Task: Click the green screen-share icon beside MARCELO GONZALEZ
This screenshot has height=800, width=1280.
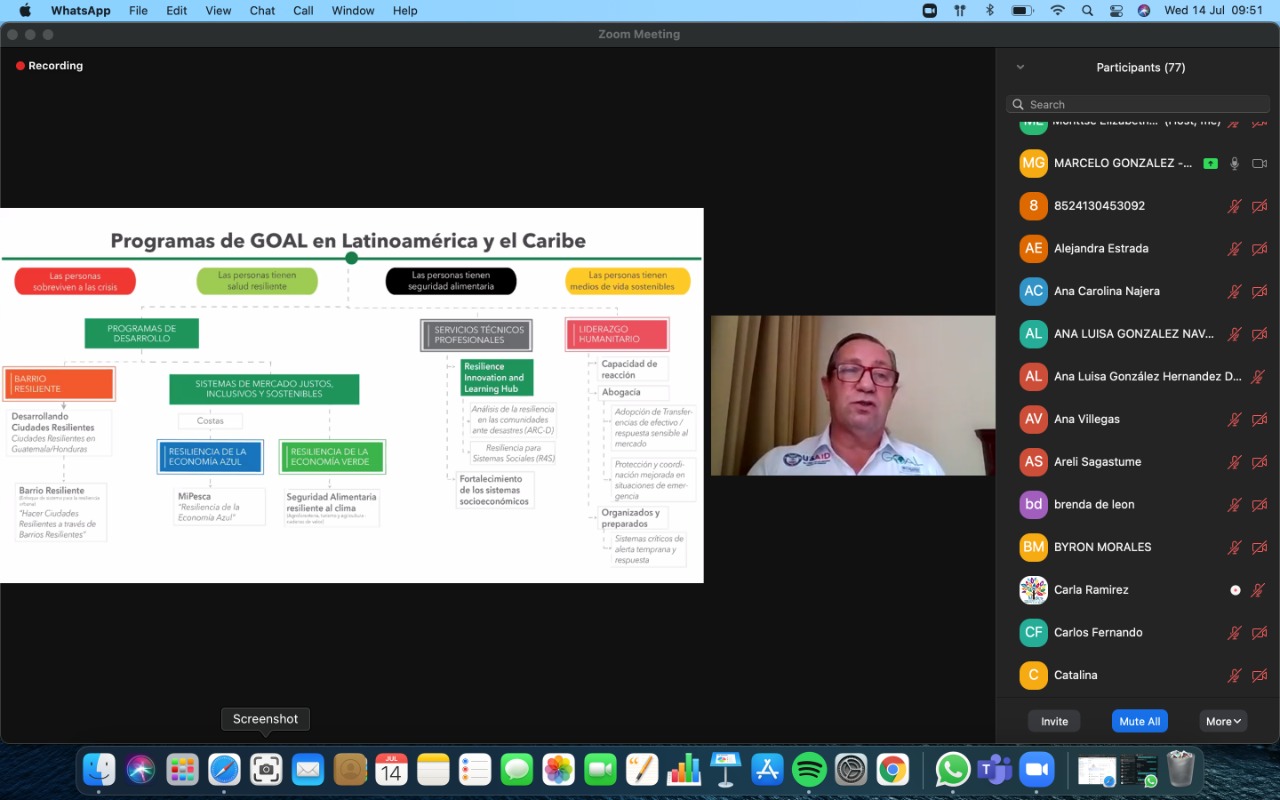Action: pyautogui.click(x=1210, y=163)
